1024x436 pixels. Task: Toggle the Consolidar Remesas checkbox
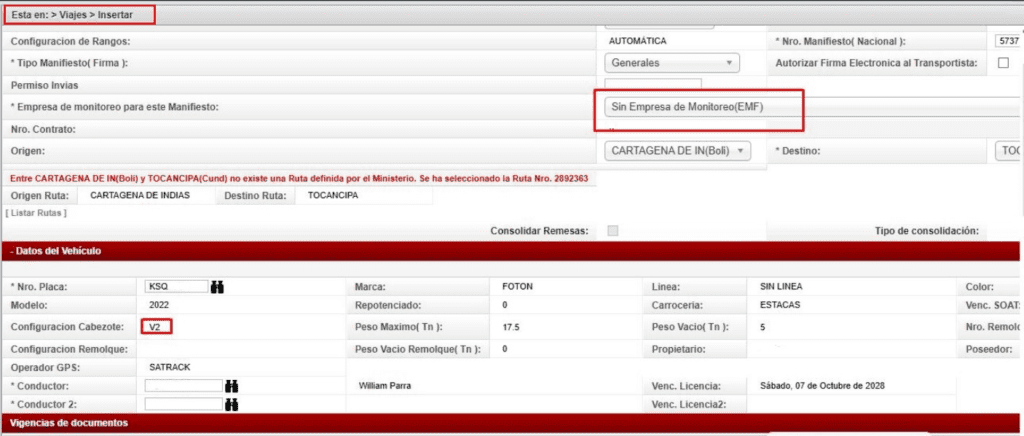tap(613, 231)
